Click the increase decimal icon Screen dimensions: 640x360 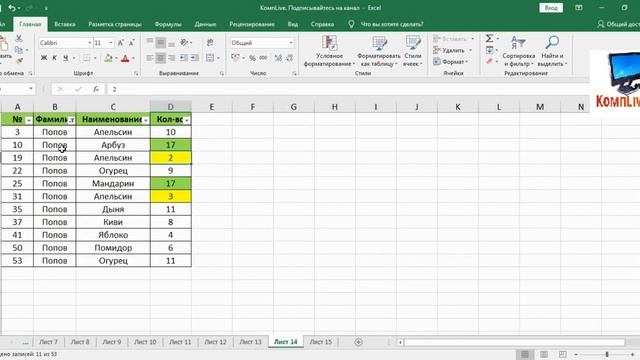278,58
